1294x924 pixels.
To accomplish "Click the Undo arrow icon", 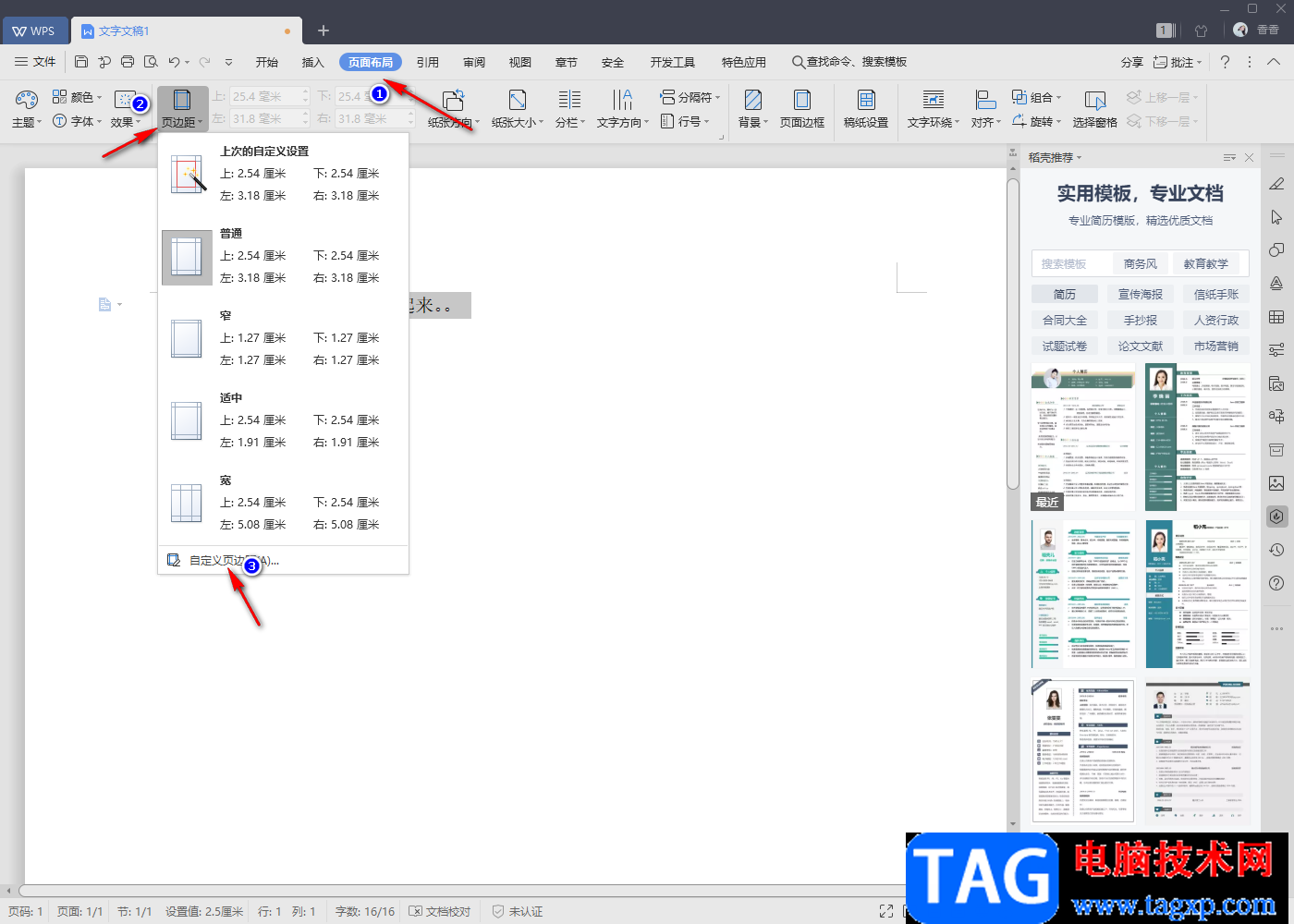I will pyautogui.click(x=174, y=62).
